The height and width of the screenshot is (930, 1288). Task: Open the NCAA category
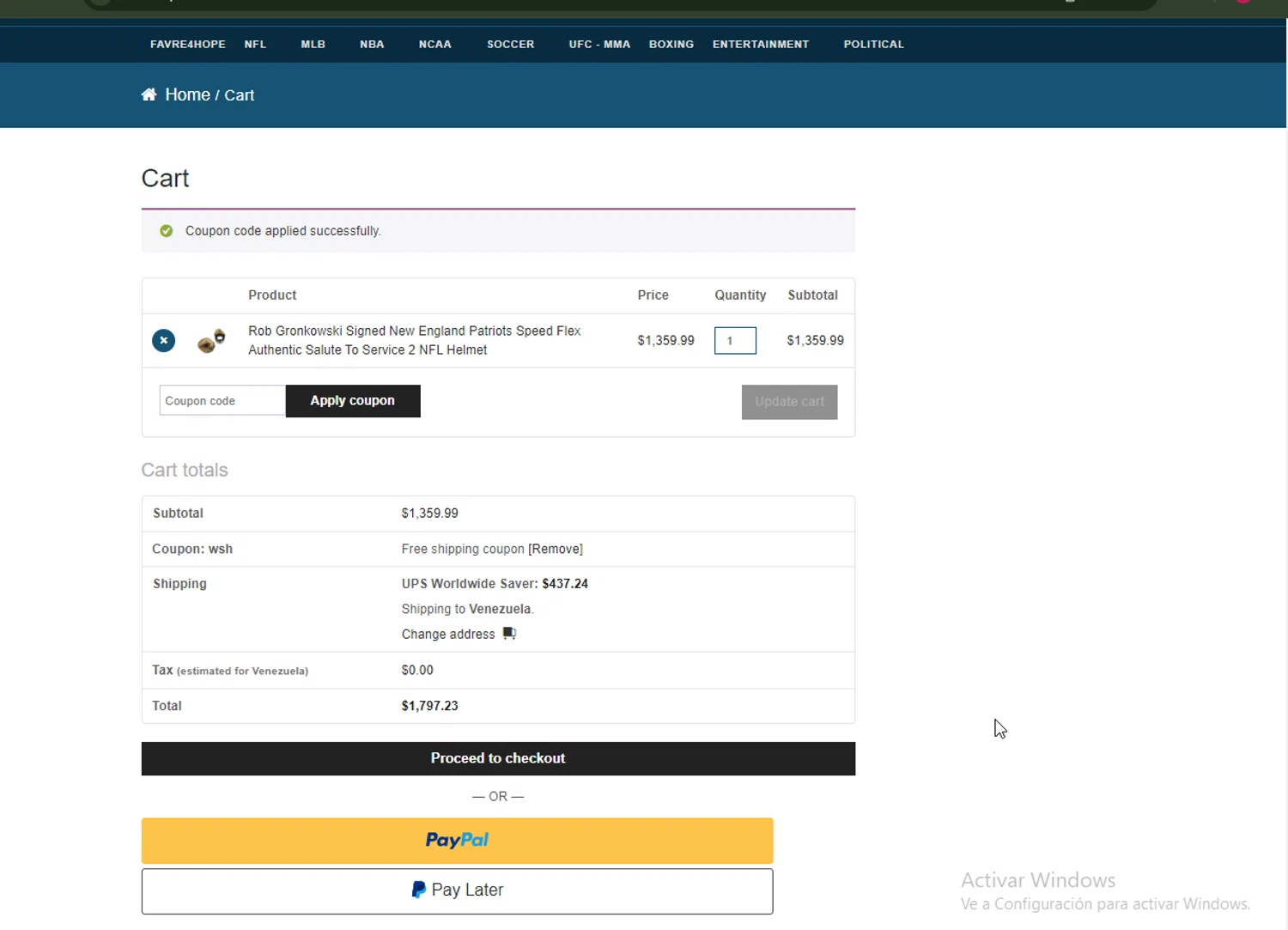coord(435,45)
